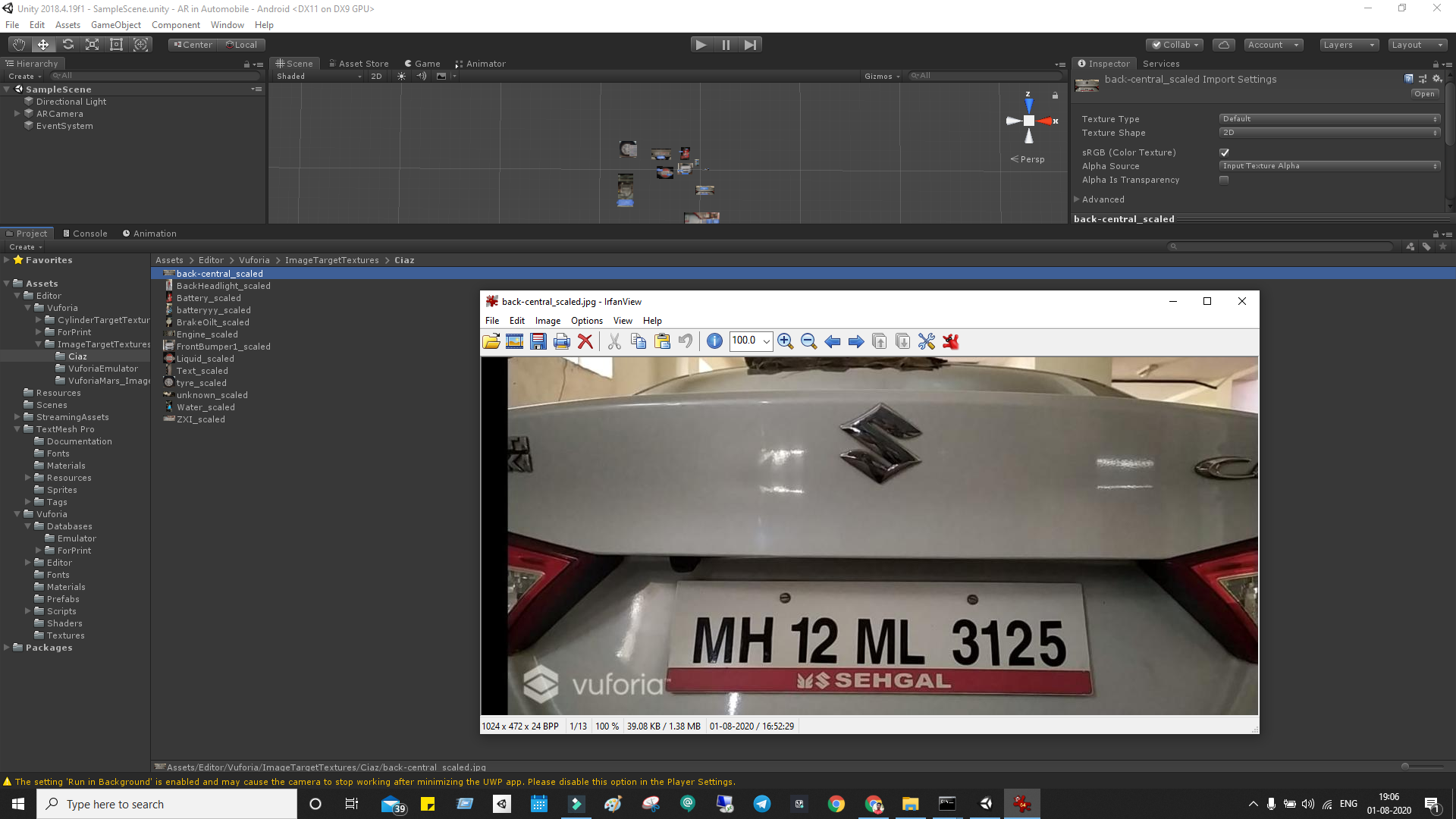Open the GameObject menu
The width and height of the screenshot is (1456, 819).
tap(115, 25)
